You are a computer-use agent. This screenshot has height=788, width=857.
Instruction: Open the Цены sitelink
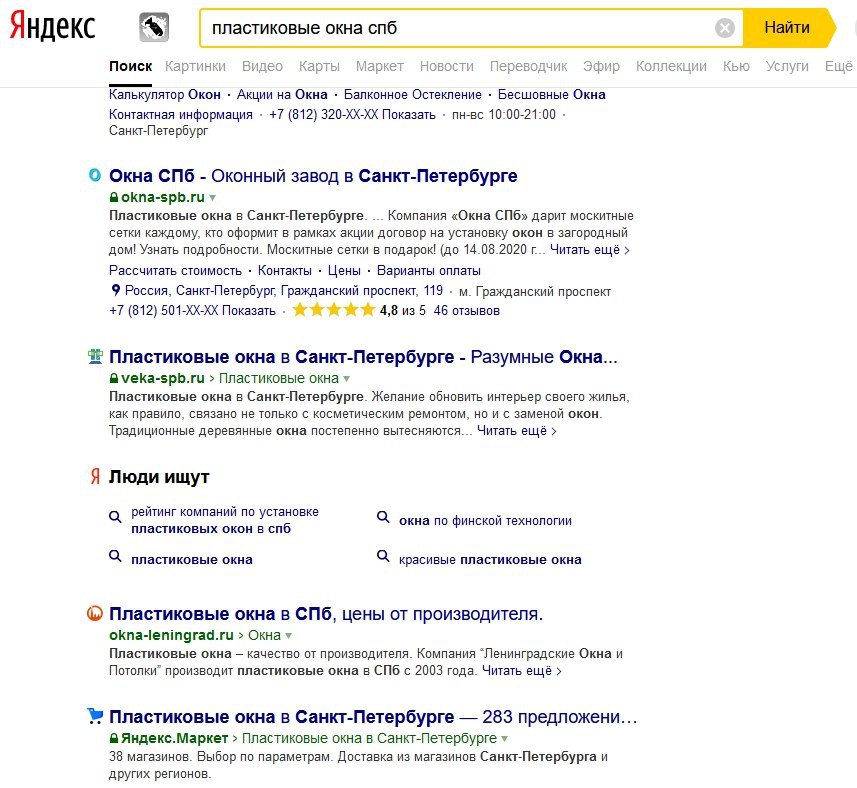(x=344, y=270)
